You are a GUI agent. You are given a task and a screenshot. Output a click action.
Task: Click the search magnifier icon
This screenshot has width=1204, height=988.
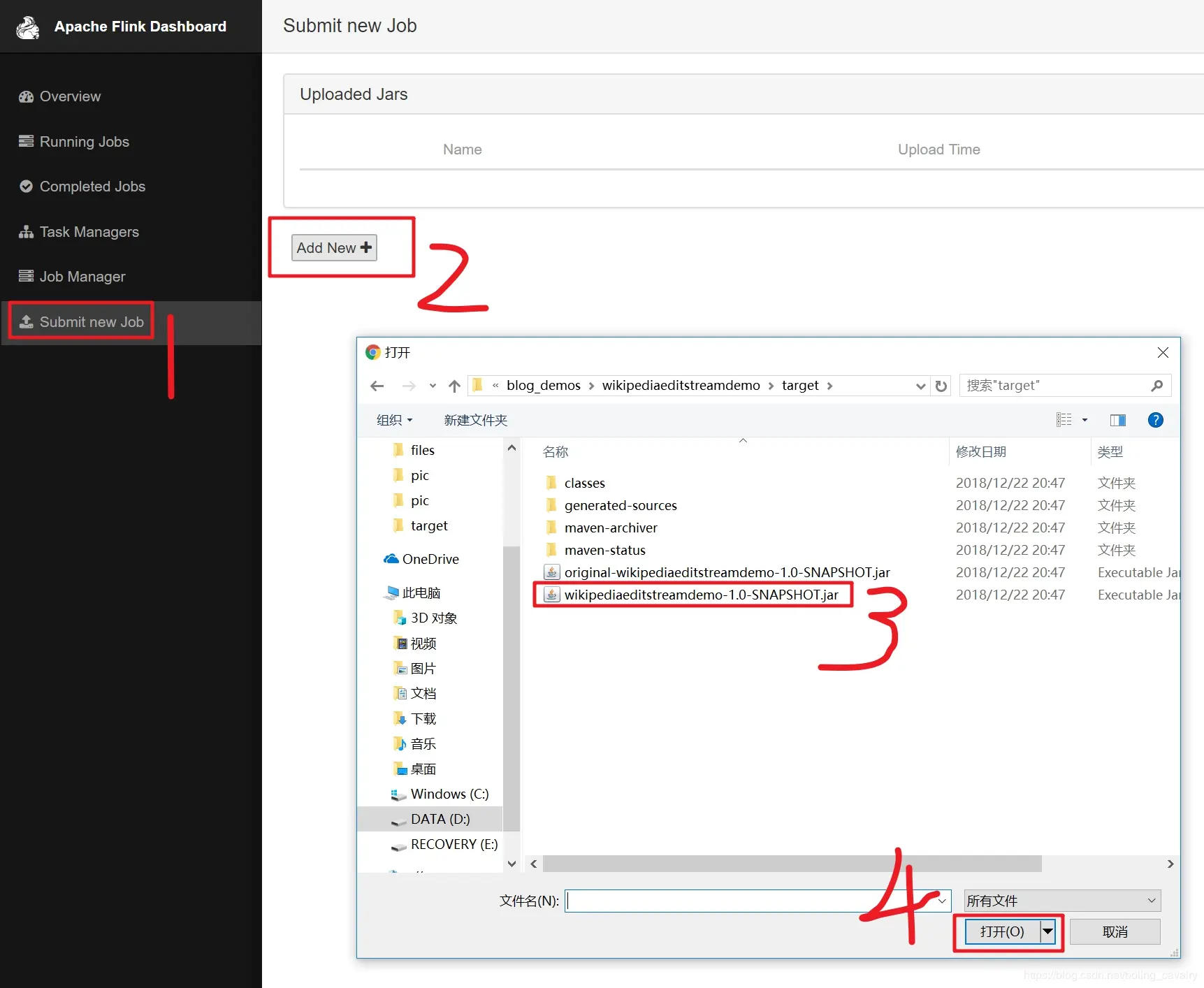point(1156,386)
